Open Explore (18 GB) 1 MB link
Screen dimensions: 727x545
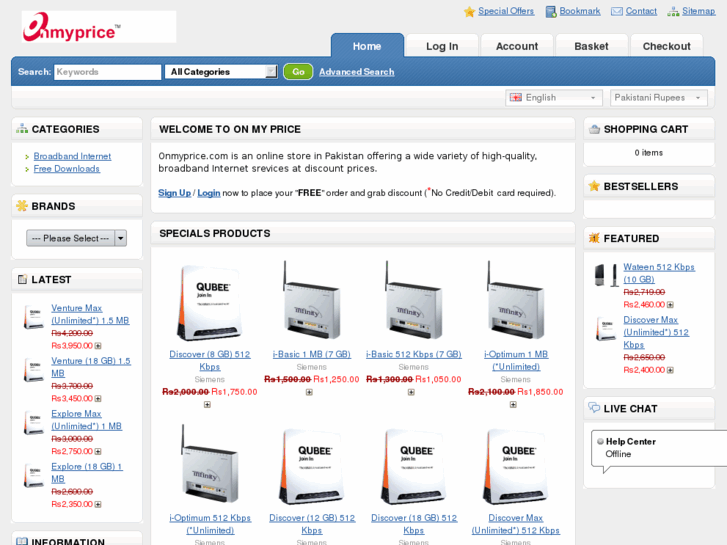tap(87, 473)
